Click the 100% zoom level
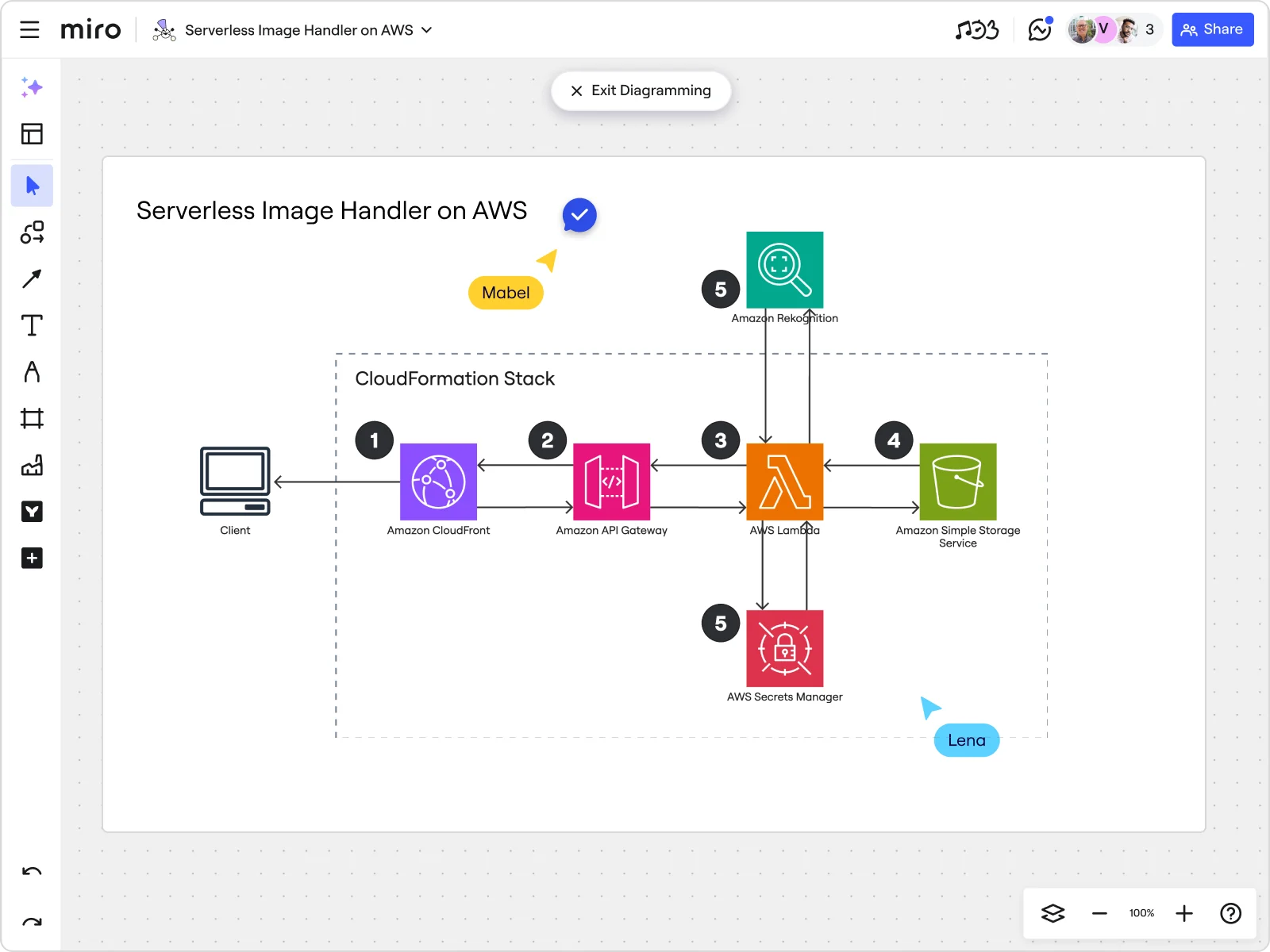The image size is (1270, 952). click(x=1141, y=913)
